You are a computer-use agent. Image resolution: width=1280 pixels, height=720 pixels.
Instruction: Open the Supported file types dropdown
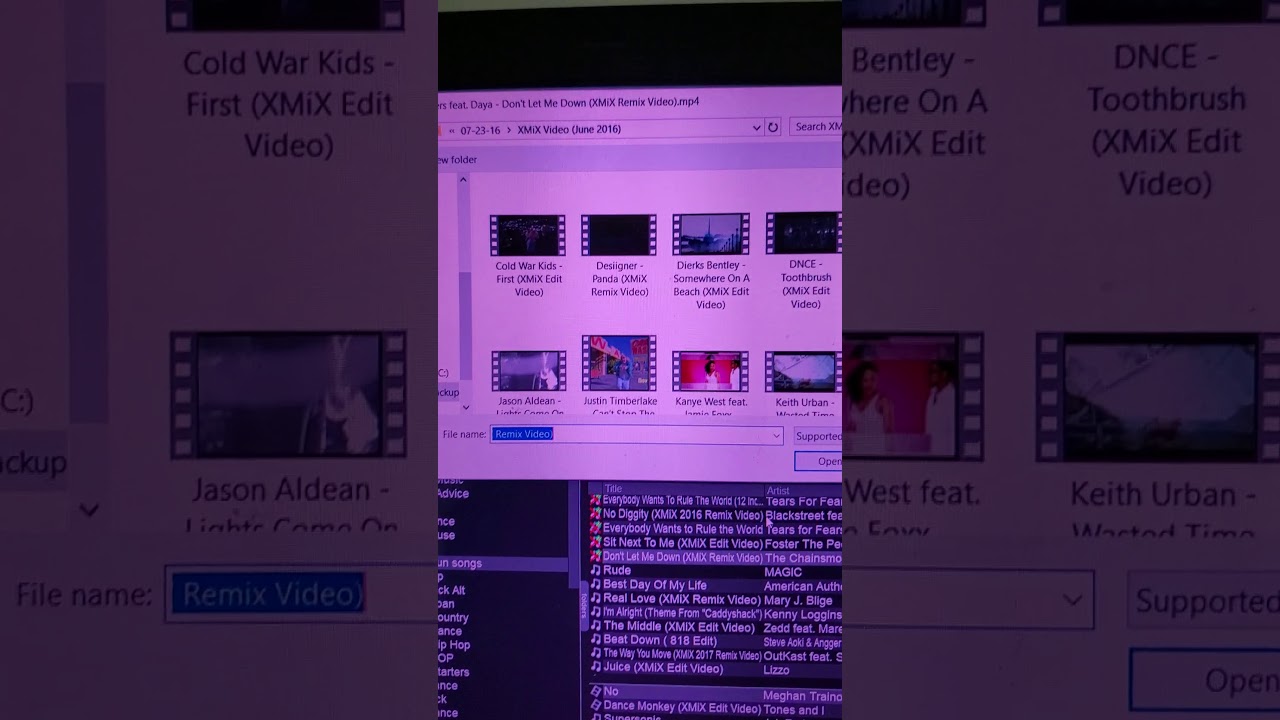(x=817, y=436)
